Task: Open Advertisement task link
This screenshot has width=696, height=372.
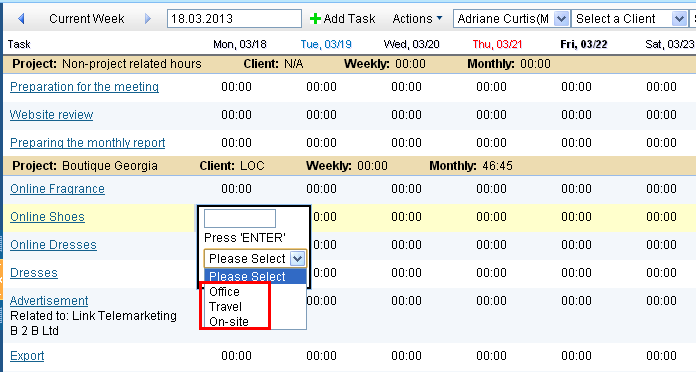Action: click(x=49, y=301)
